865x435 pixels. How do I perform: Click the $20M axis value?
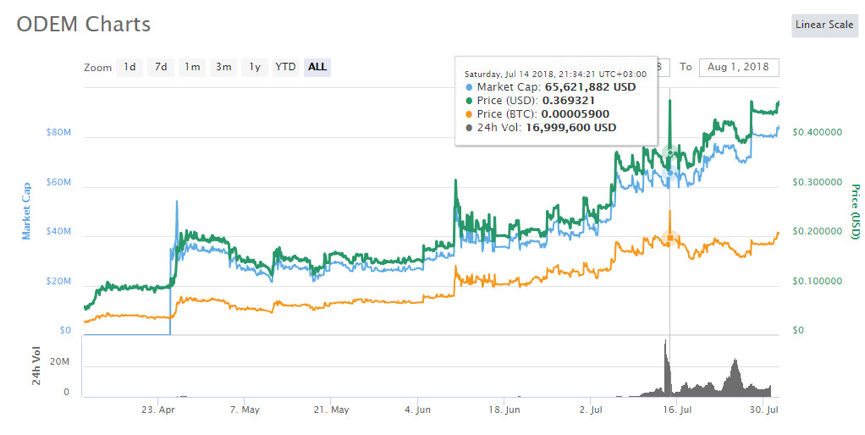tap(58, 282)
